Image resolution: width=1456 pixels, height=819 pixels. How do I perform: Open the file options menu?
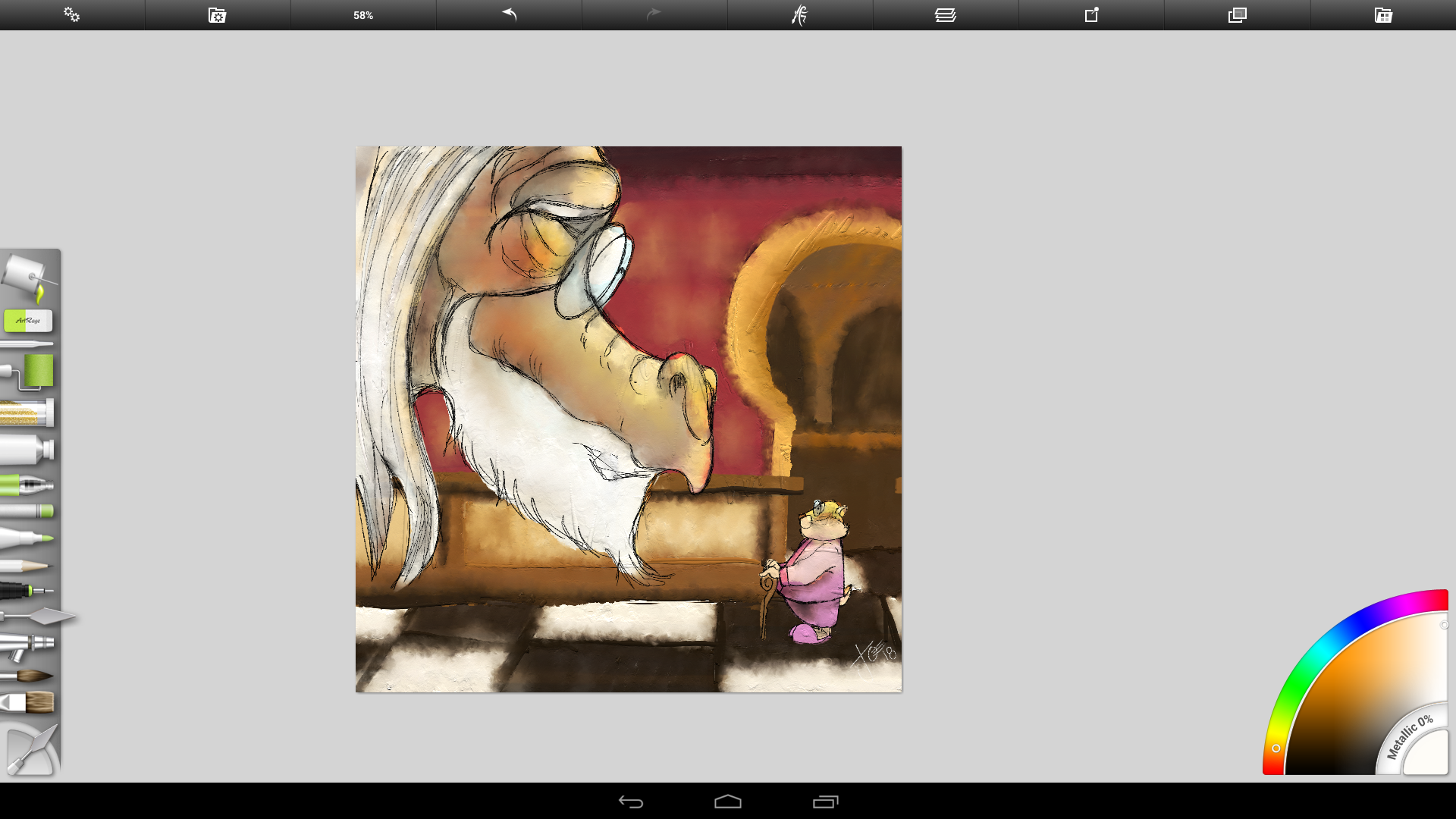coord(218,15)
